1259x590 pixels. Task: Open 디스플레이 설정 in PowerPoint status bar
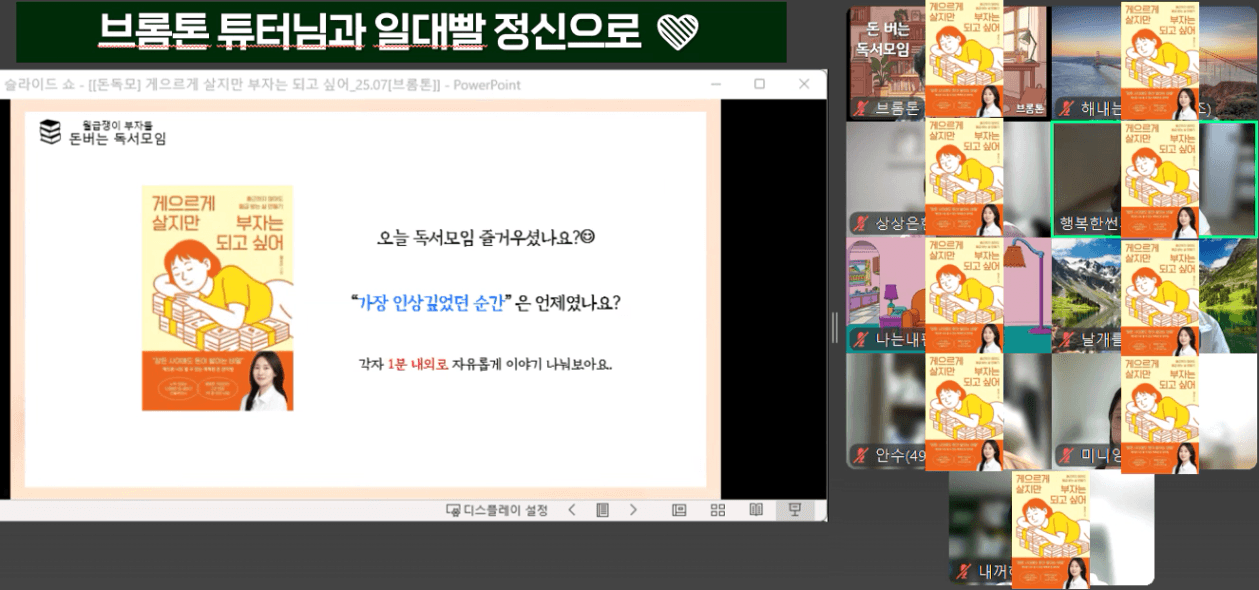[497, 510]
